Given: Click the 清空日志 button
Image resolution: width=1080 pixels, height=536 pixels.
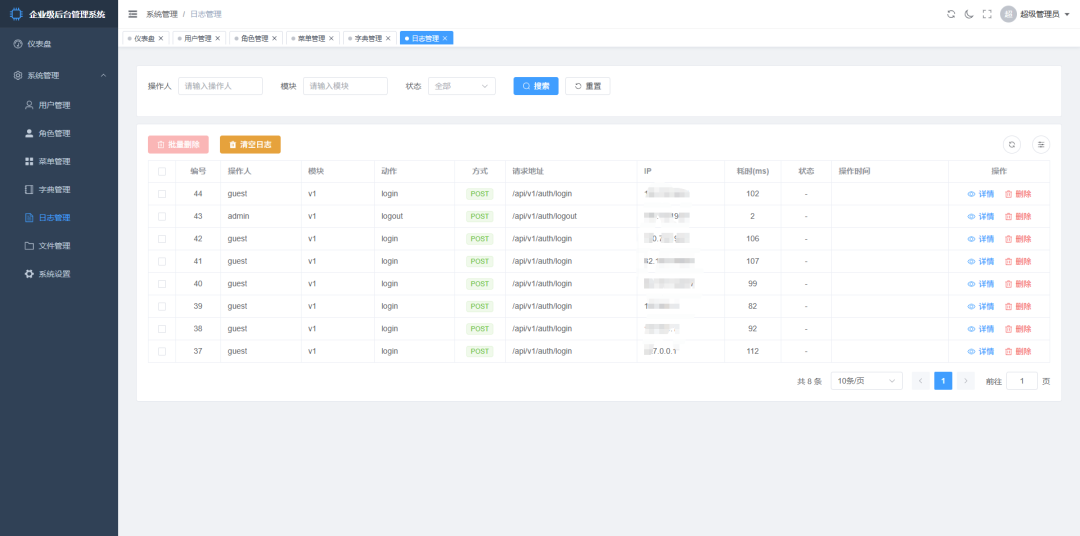Looking at the screenshot, I should point(250,145).
